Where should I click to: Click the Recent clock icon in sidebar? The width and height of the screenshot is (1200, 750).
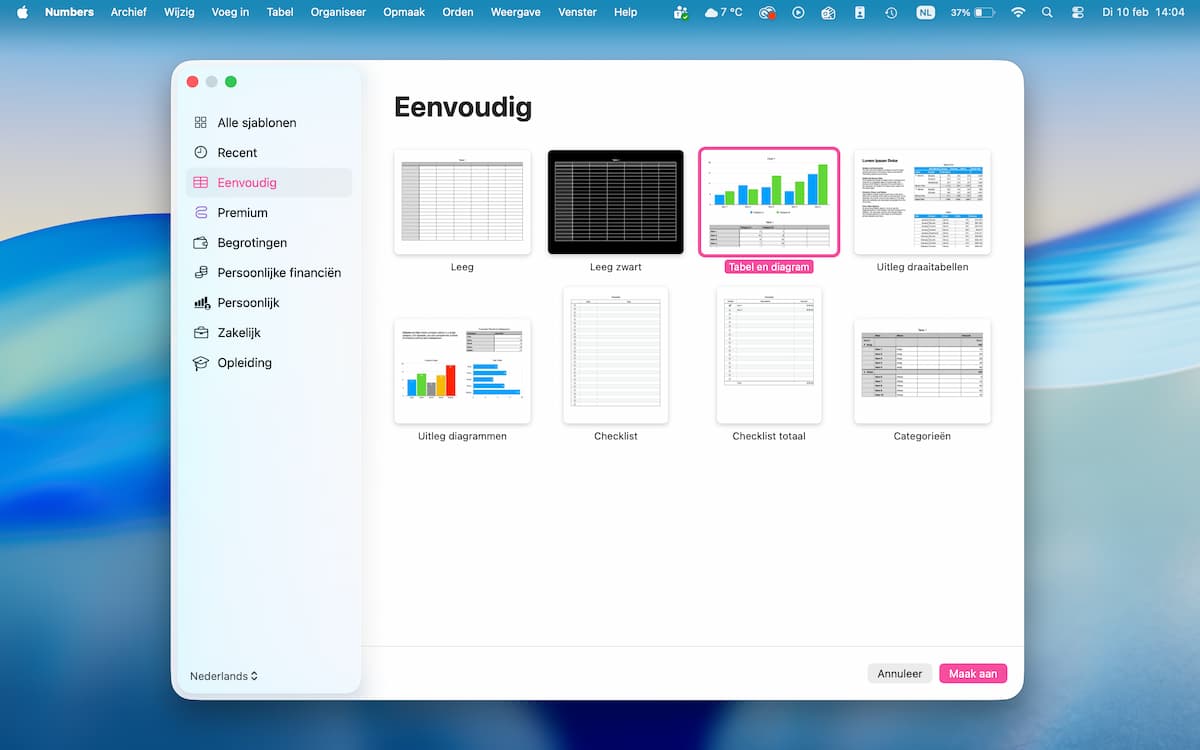pos(200,153)
